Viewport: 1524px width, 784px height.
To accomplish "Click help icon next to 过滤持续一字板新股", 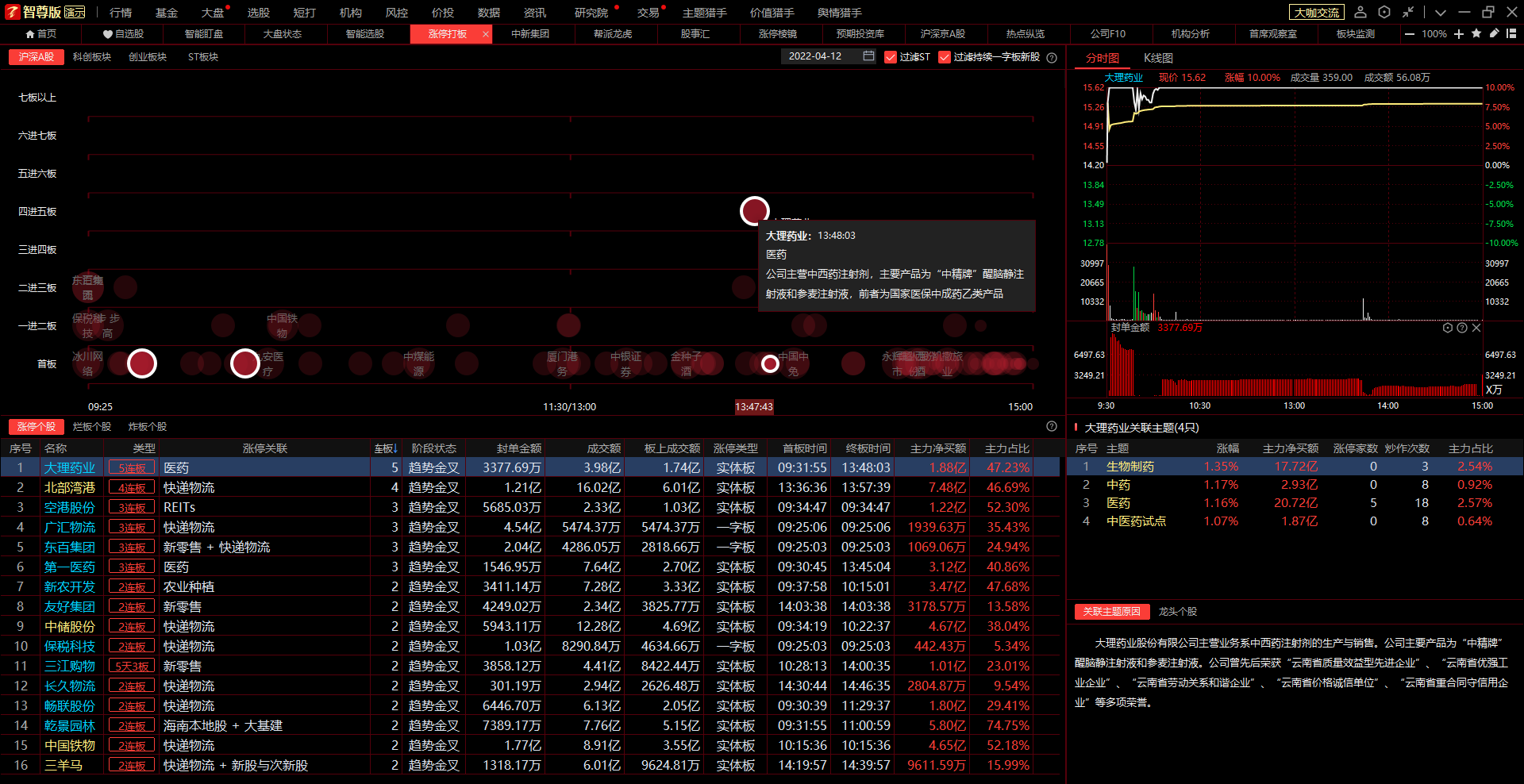I will click(1052, 57).
